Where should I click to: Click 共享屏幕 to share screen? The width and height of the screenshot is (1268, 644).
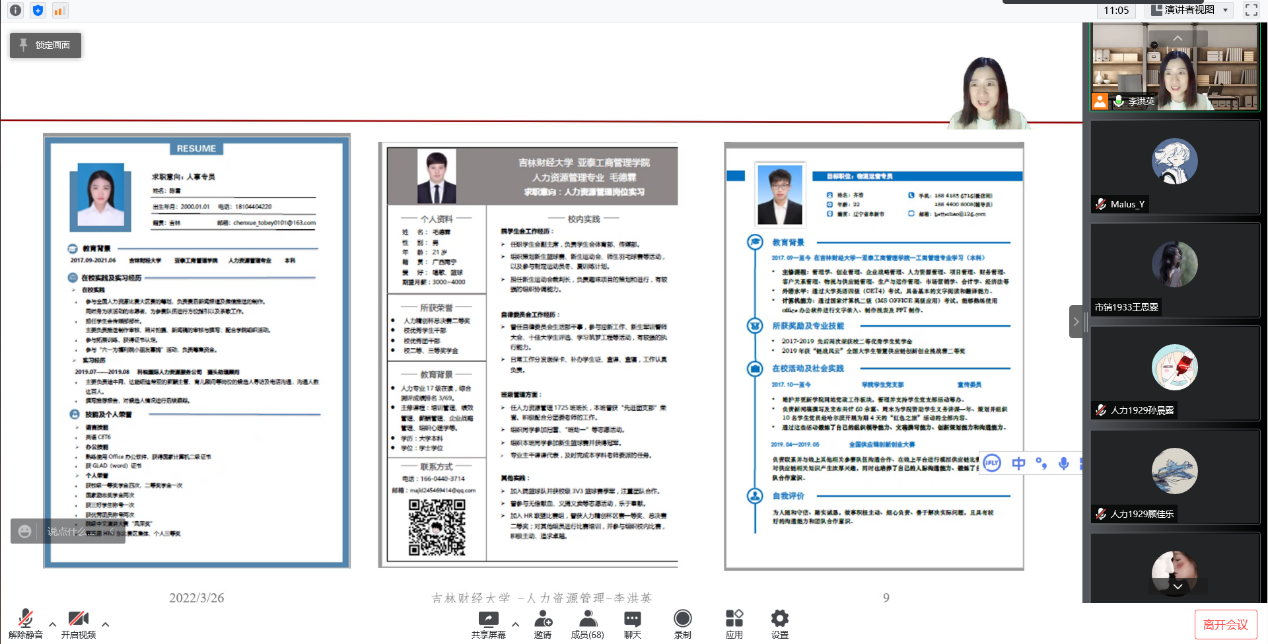488,625
